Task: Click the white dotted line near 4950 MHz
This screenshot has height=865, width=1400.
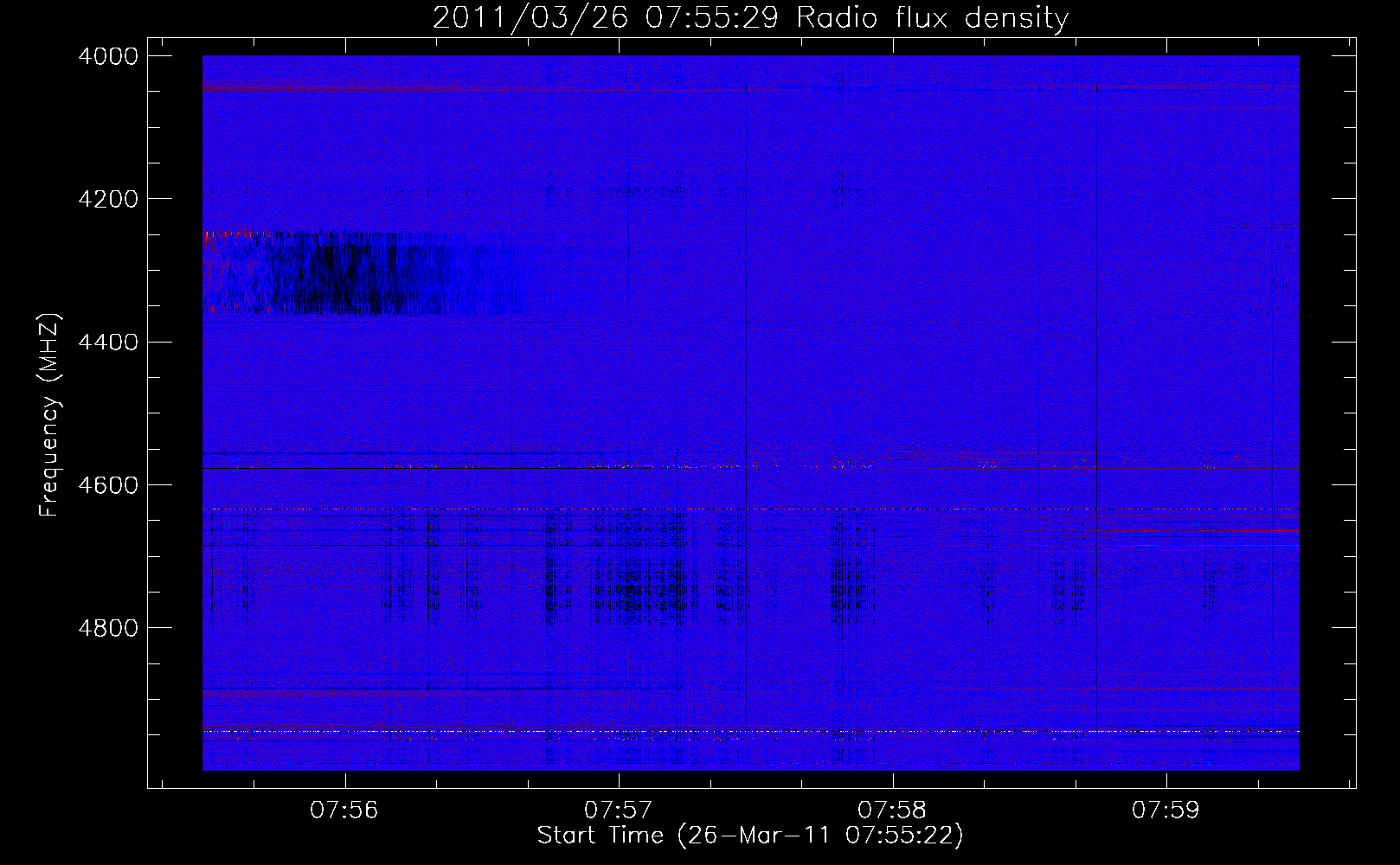Action: point(750,732)
